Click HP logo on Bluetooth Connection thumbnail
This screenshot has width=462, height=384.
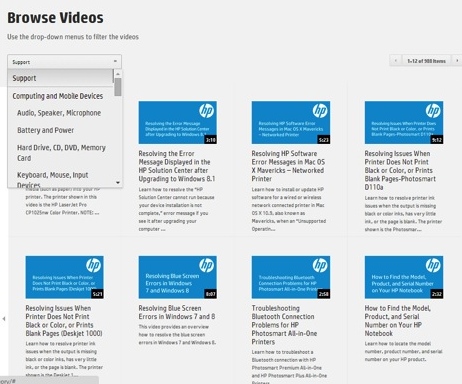pos(320,266)
